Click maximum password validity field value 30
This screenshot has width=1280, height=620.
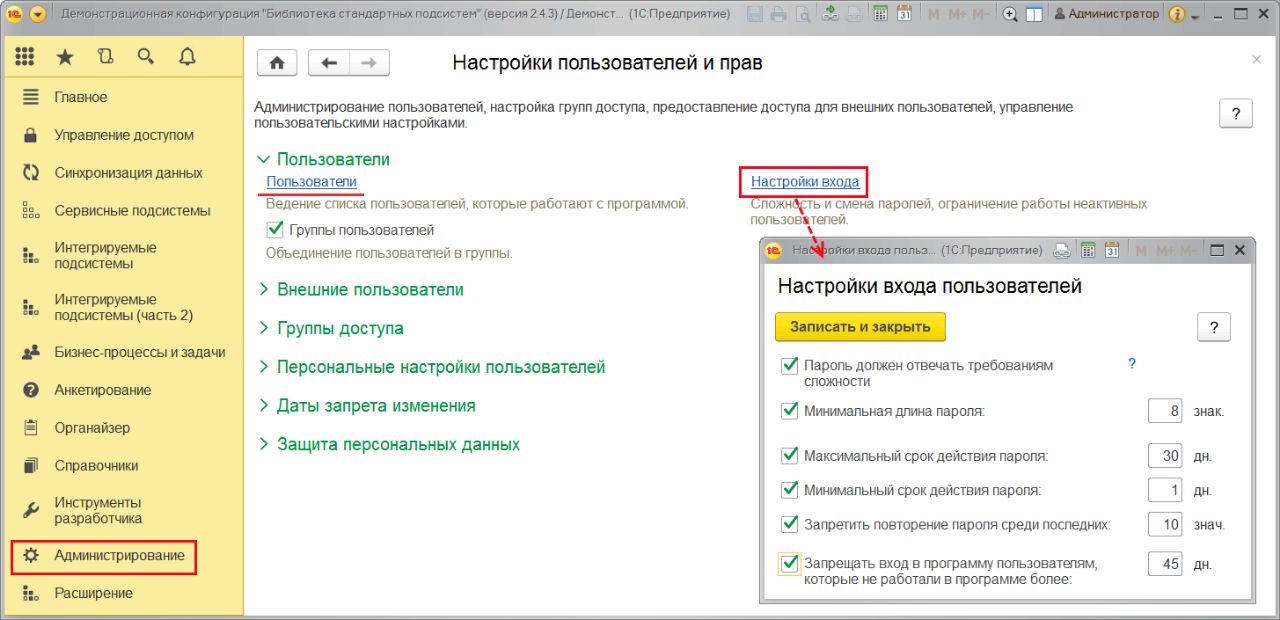click(x=1166, y=456)
